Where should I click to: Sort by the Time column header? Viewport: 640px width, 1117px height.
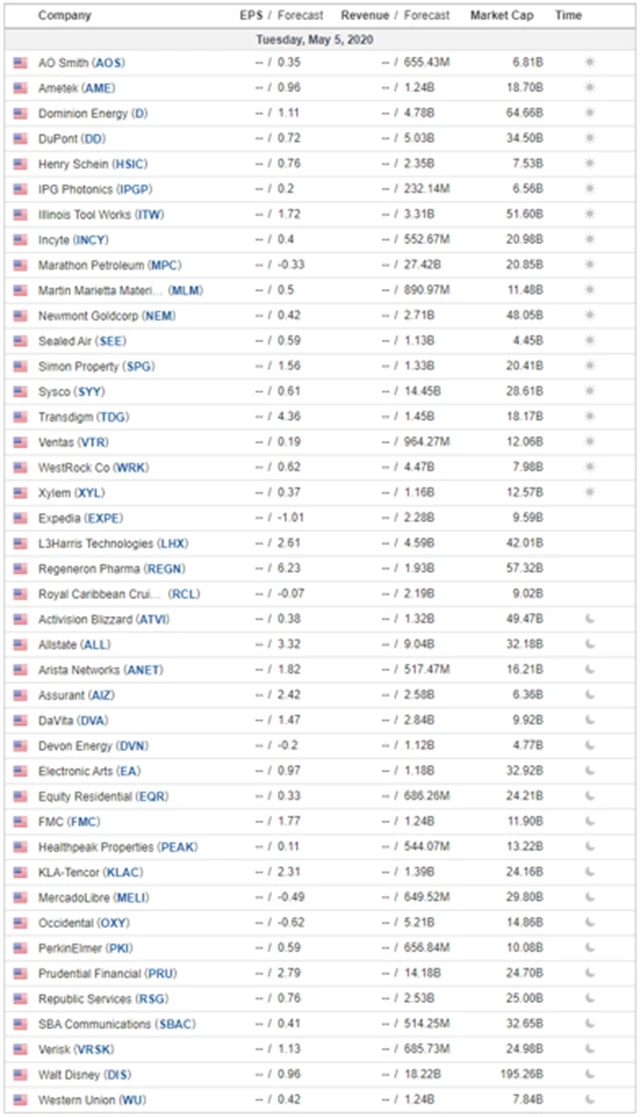(x=568, y=16)
